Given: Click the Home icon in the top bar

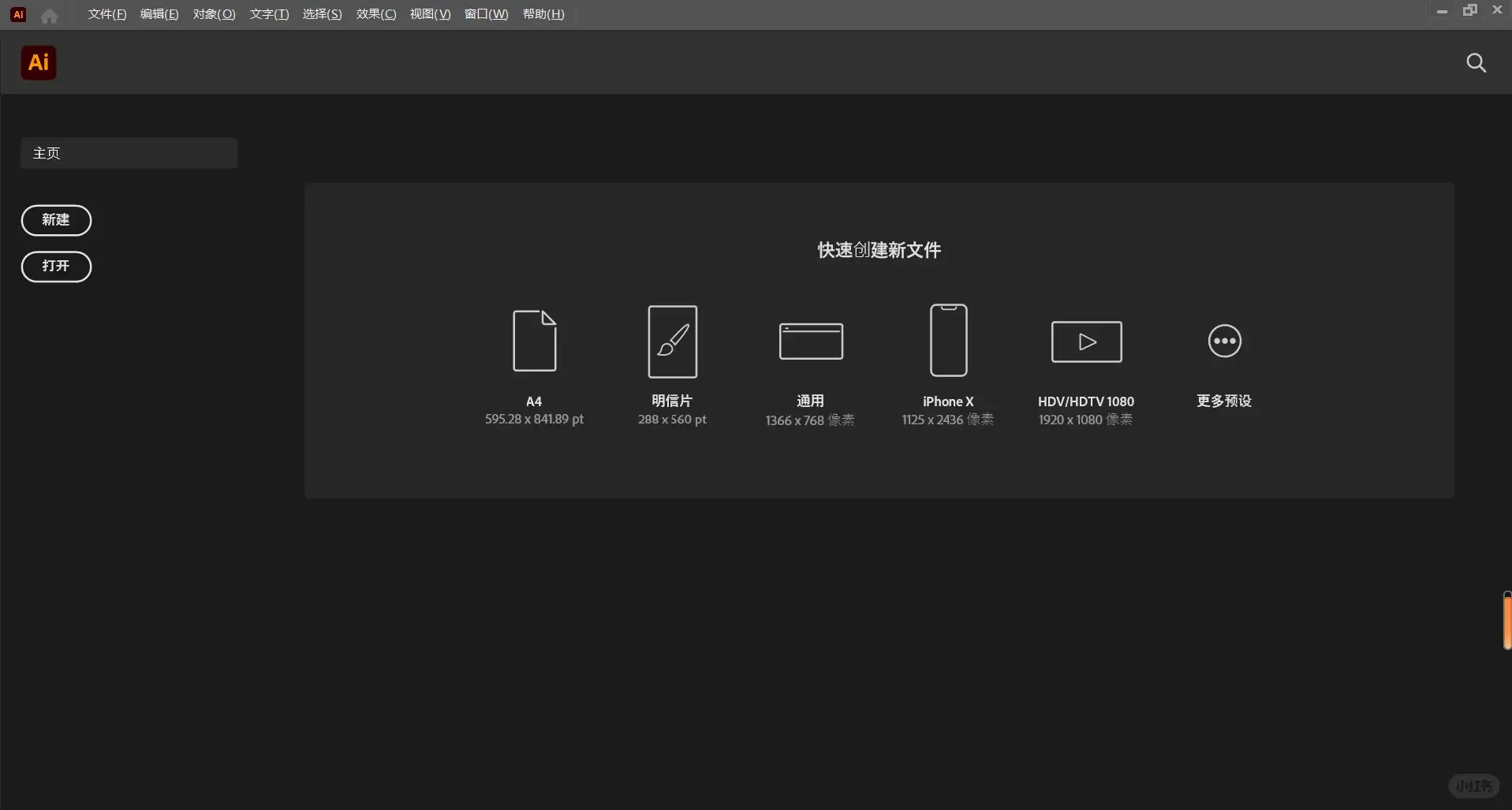Looking at the screenshot, I should pyautogui.click(x=48, y=14).
